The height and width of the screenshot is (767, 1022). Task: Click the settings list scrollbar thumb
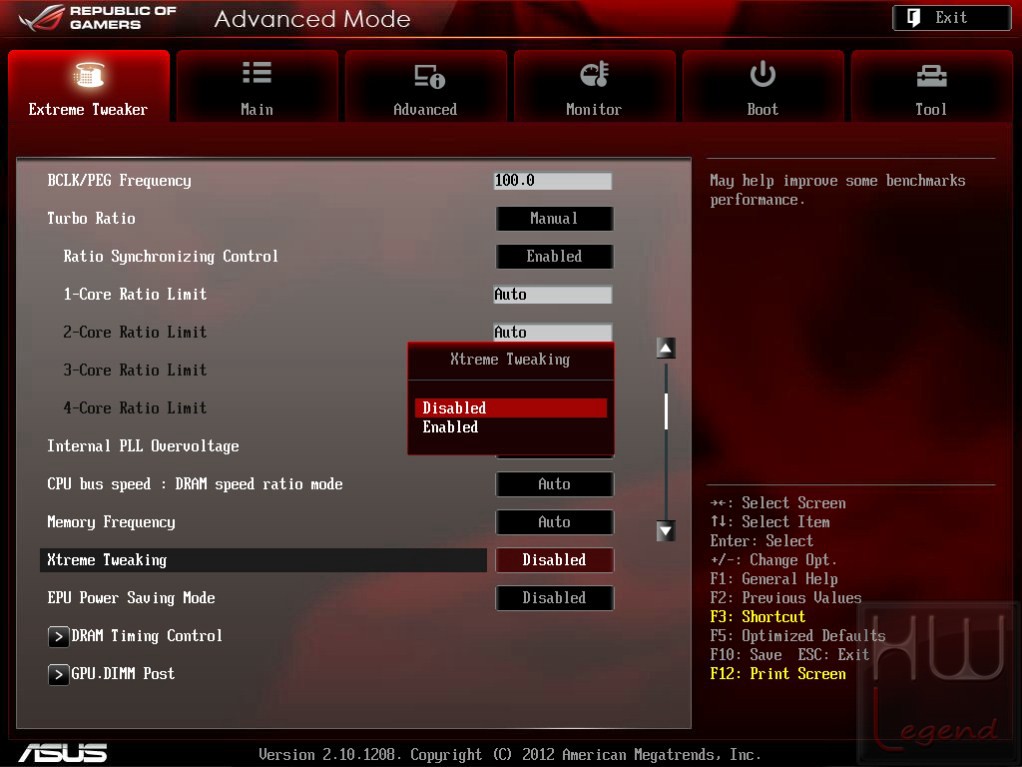(x=665, y=411)
